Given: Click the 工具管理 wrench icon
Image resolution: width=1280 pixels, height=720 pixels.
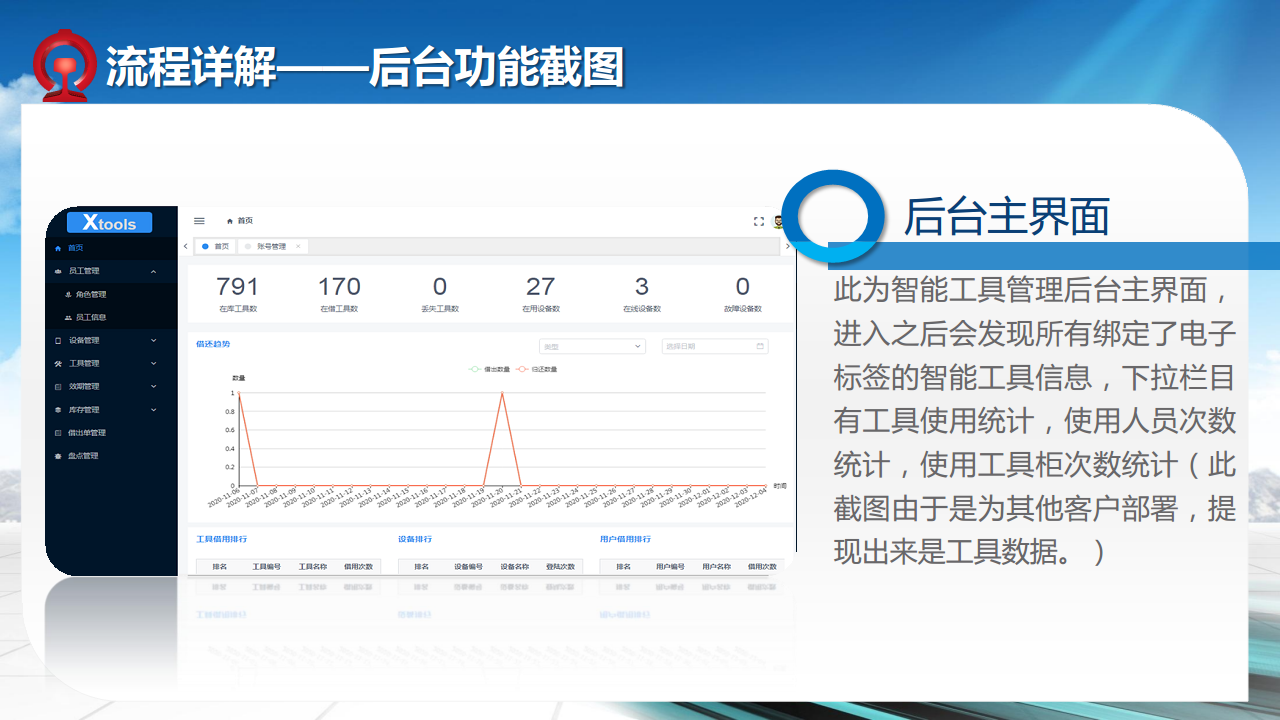Looking at the screenshot, I should 58,363.
